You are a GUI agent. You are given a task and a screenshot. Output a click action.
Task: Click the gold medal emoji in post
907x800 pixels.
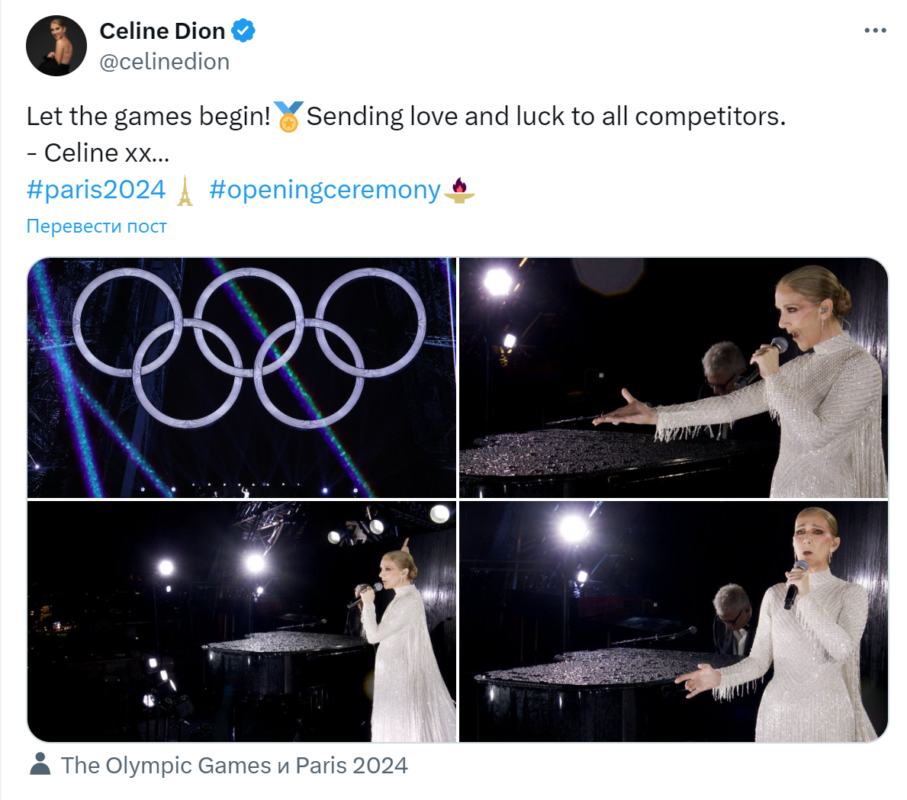289,116
